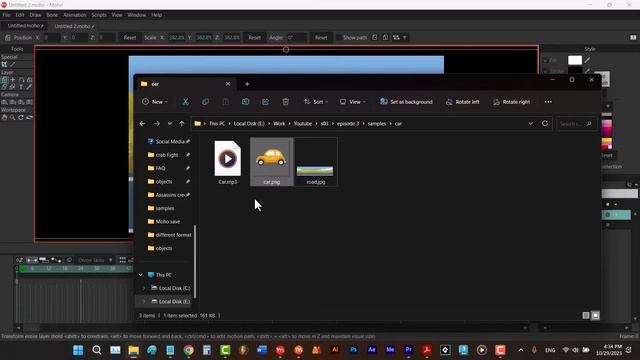Select the Set Origin tool in Moho Layer tools
The image size is (640, 360).
(13, 80)
